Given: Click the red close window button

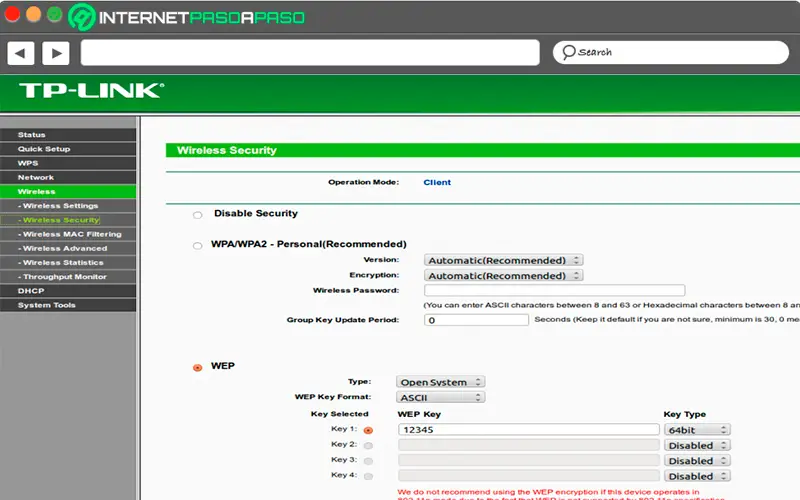Looking at the screenshot, I should pyautogui.click(x=12, y=15).
